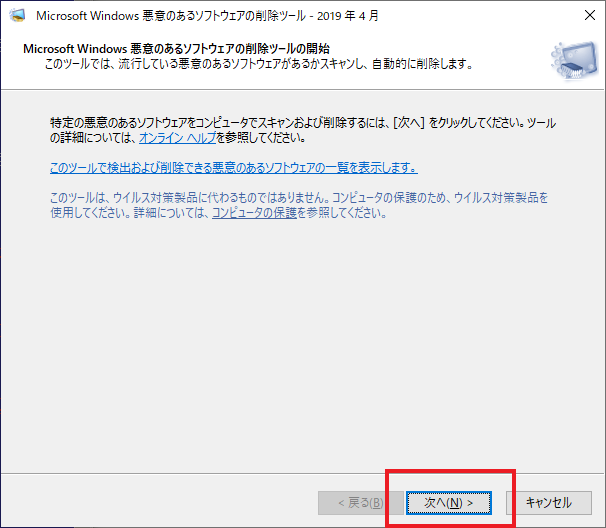Click the instruction paragraph beginning 特定の悪意のある
606x528 pixels.
point(303,130)
